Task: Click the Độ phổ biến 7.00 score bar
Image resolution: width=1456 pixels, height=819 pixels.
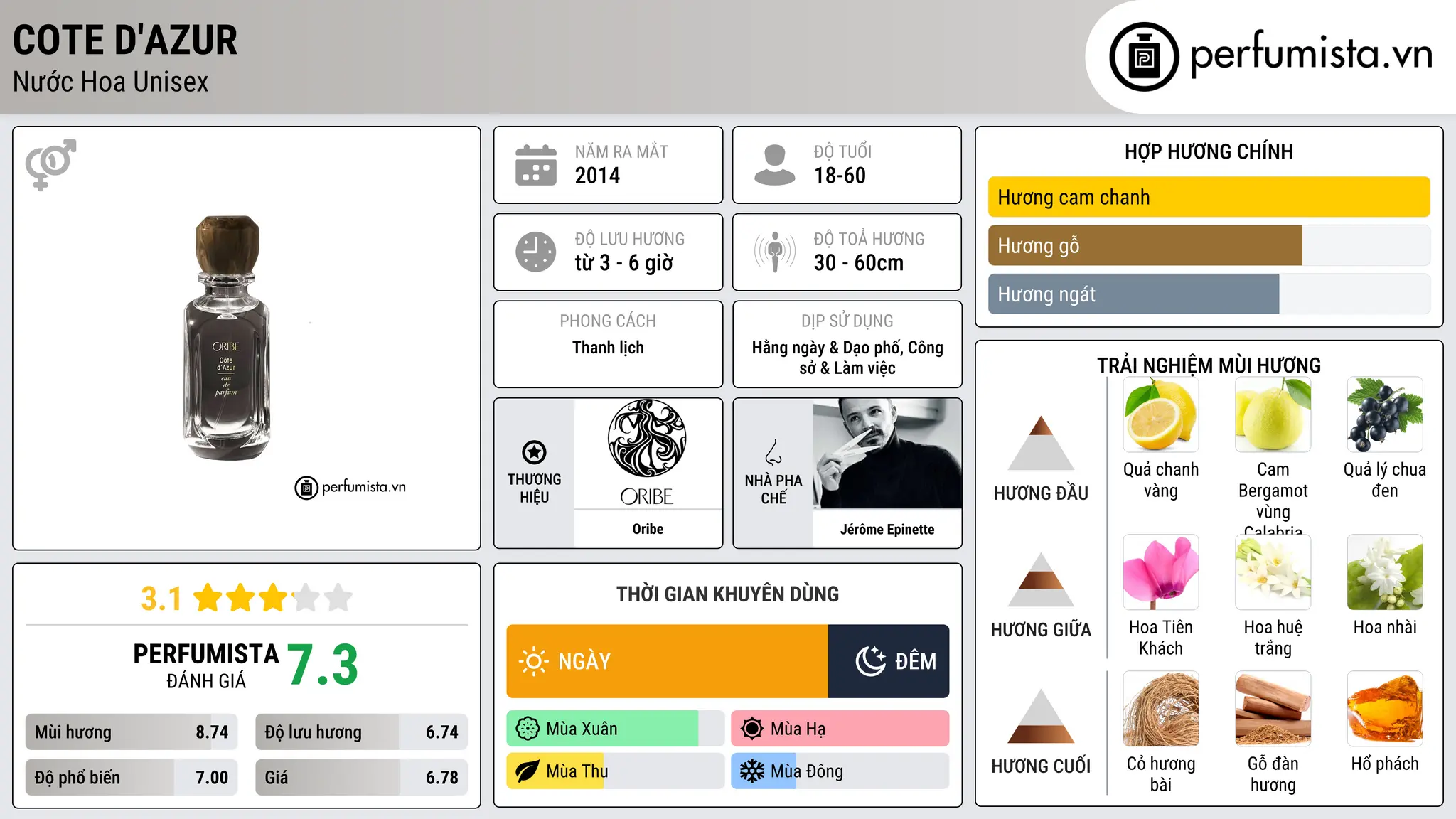Action: click(x=132, y=778)
